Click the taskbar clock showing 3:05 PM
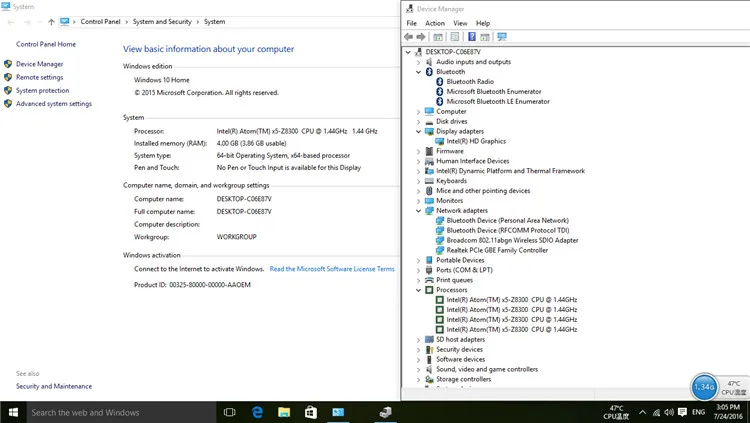This screenshot has width=750, height=423. [728, 412]
